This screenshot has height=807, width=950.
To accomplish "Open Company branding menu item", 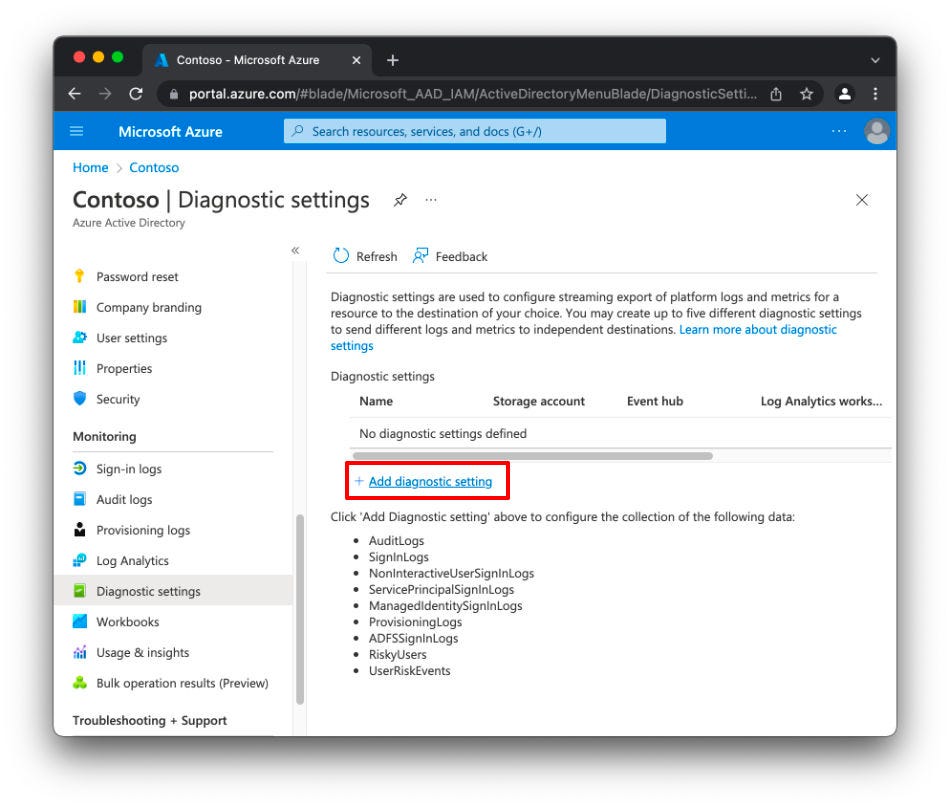I will (x=148, y=307).
